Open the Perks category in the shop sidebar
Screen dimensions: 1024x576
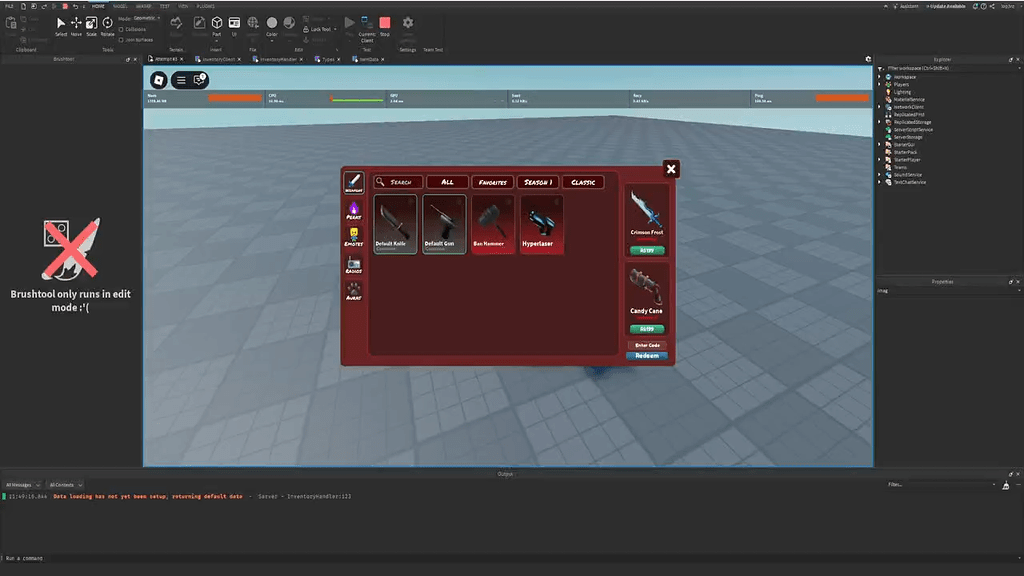[x=354, y=211]
